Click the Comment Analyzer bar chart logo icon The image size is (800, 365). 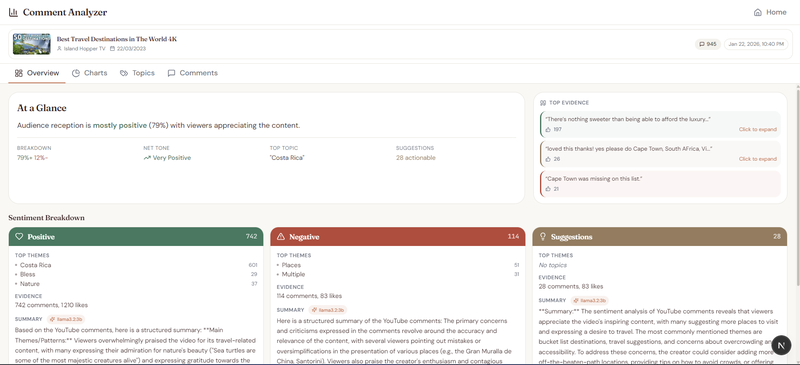point(13,12)
